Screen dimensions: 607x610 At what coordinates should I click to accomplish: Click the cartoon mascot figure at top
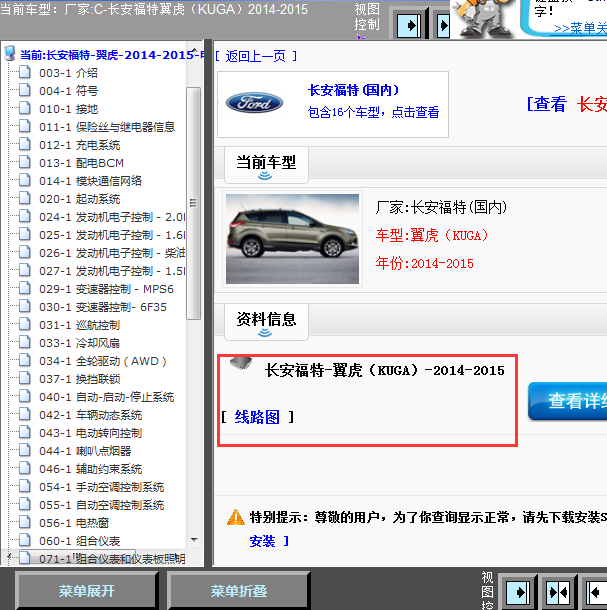[483, 19]
